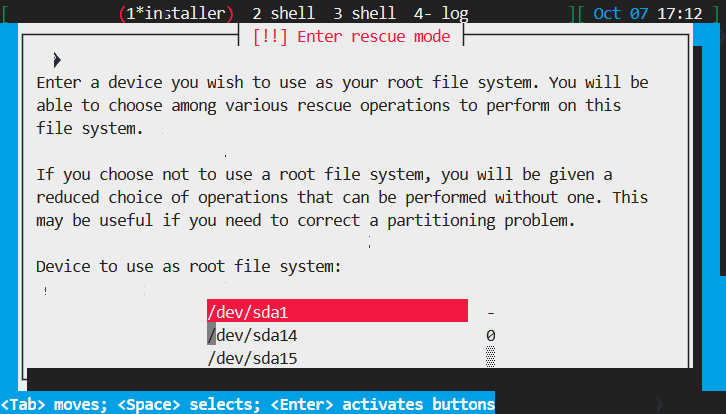Open the 2 shell tab
This screenshot has height=414, width=726.
coord(283,14)
